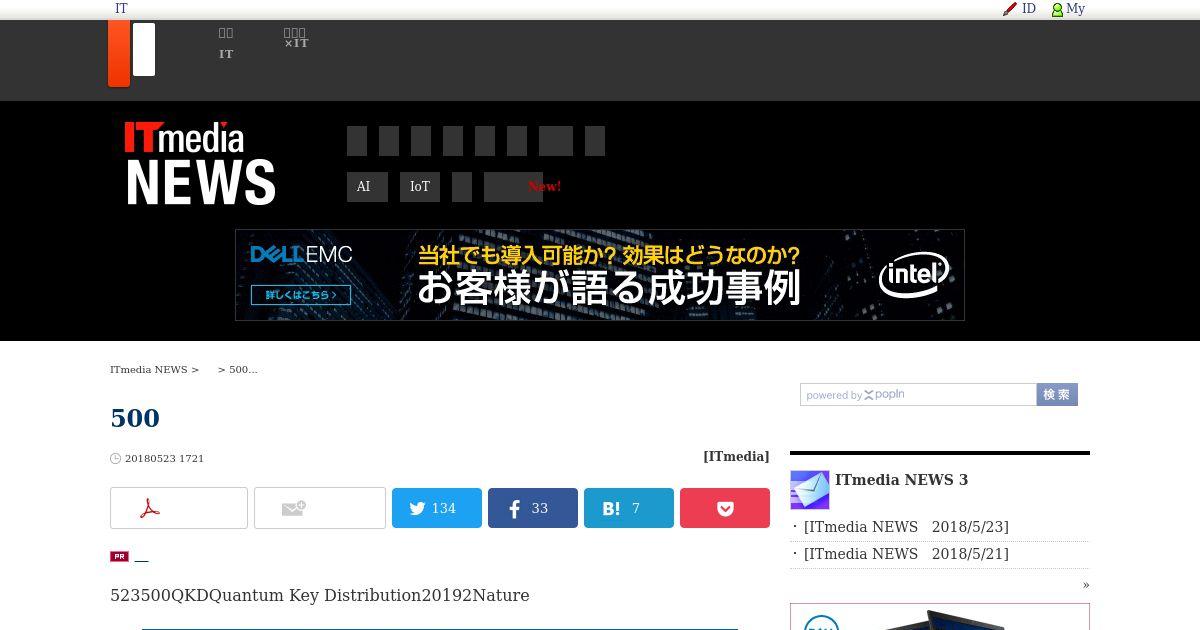This screenshot has width=1200, height=630.
Task: Click ITmedia NEWS breadcrumb link
Action: (x=149, y=369)
